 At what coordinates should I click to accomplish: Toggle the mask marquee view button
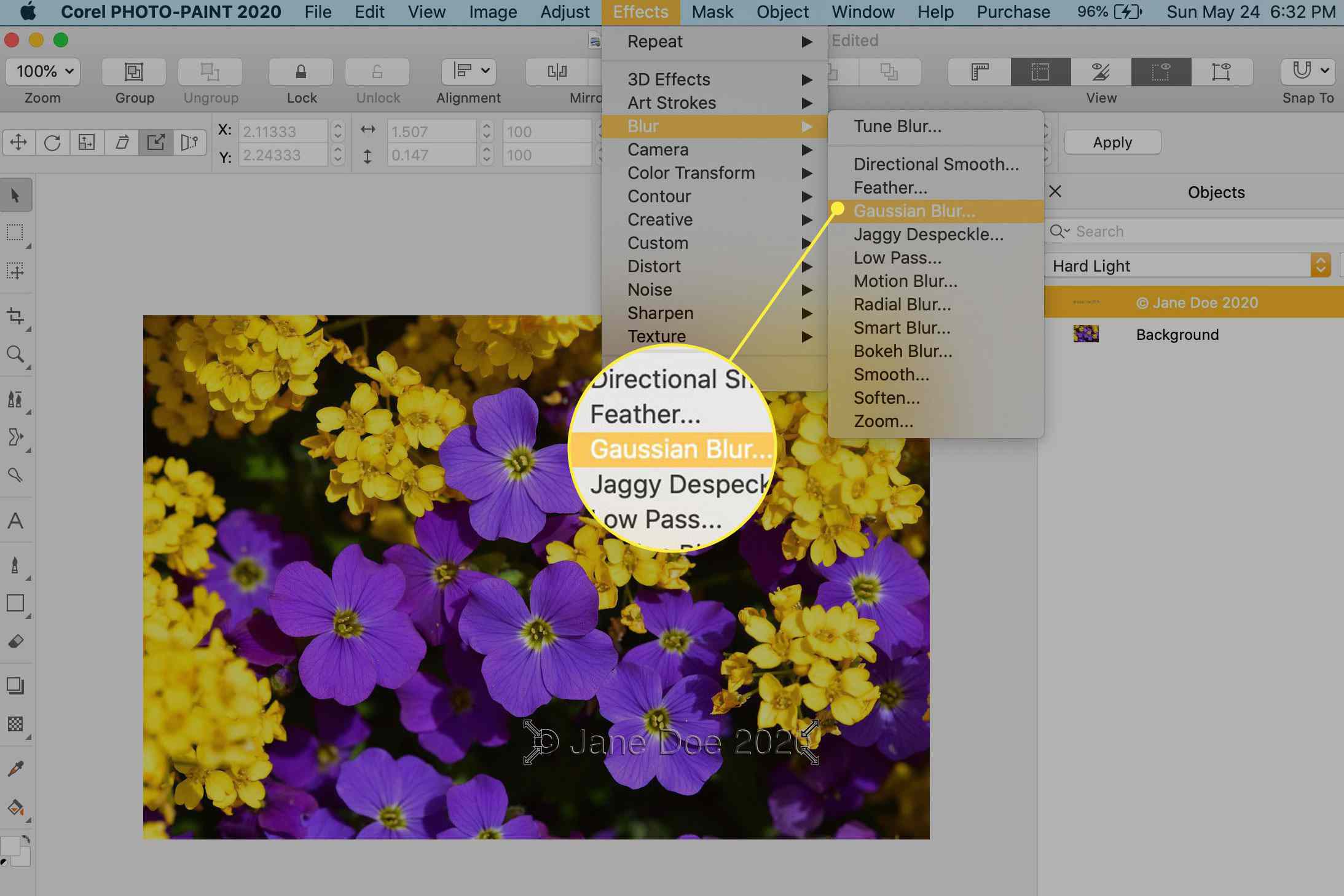coord(1160,72)
